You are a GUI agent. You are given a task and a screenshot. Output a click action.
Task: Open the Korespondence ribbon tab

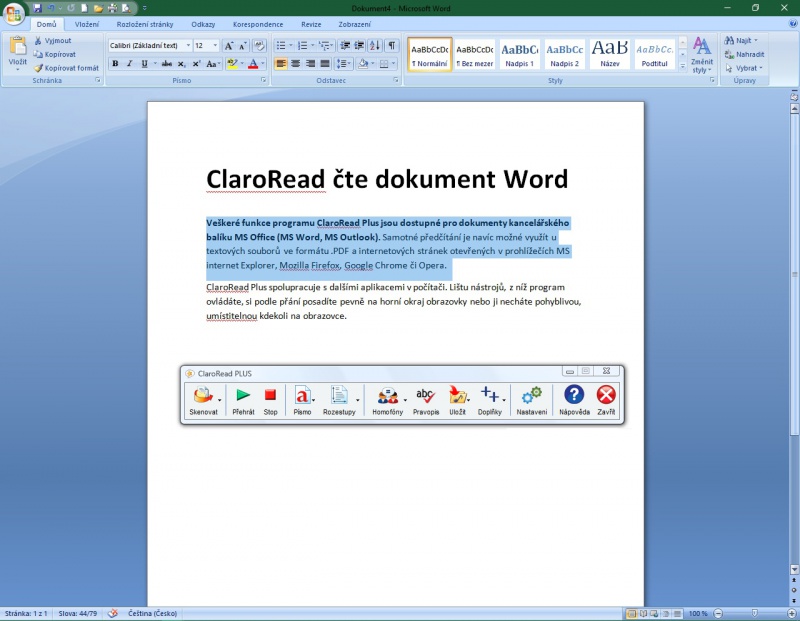[258, 24]
